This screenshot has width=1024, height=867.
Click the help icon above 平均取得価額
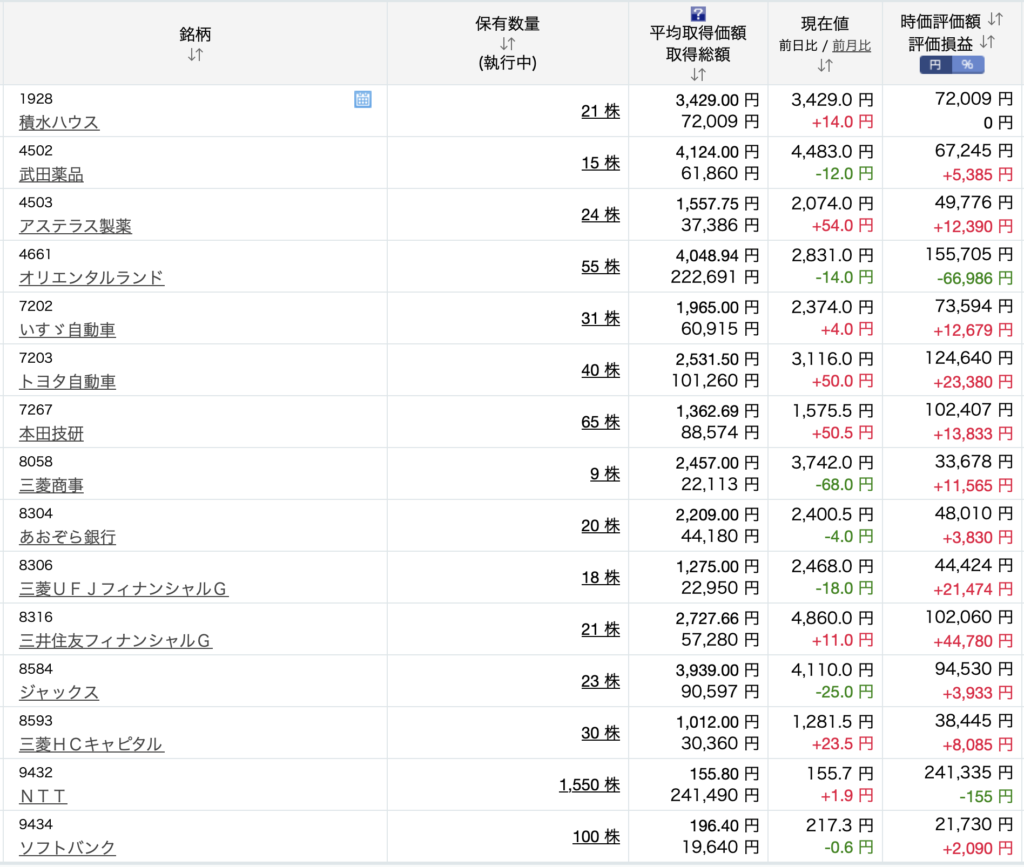coord(698,13)
